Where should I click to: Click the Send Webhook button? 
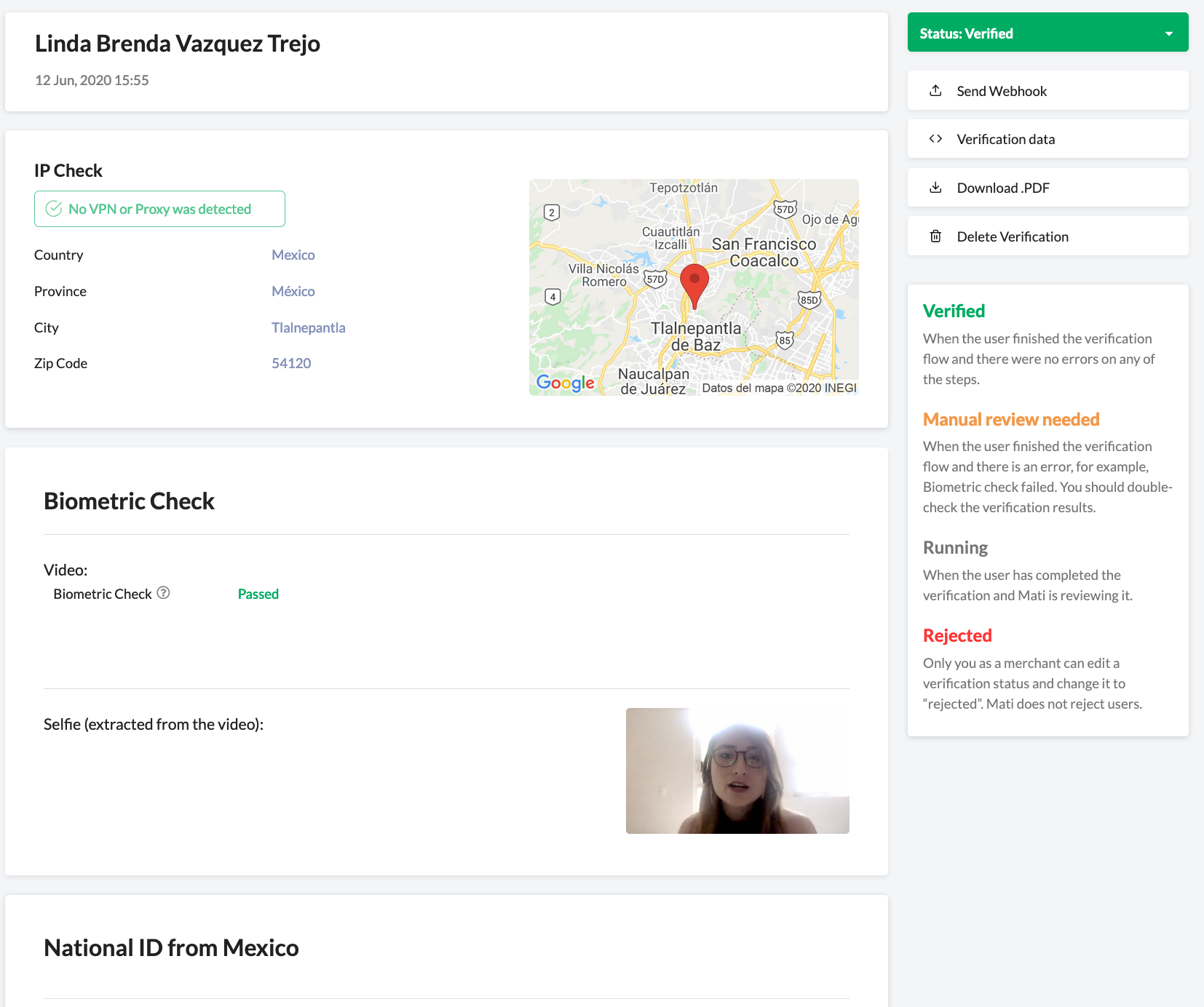click(x=1047, y=91)
